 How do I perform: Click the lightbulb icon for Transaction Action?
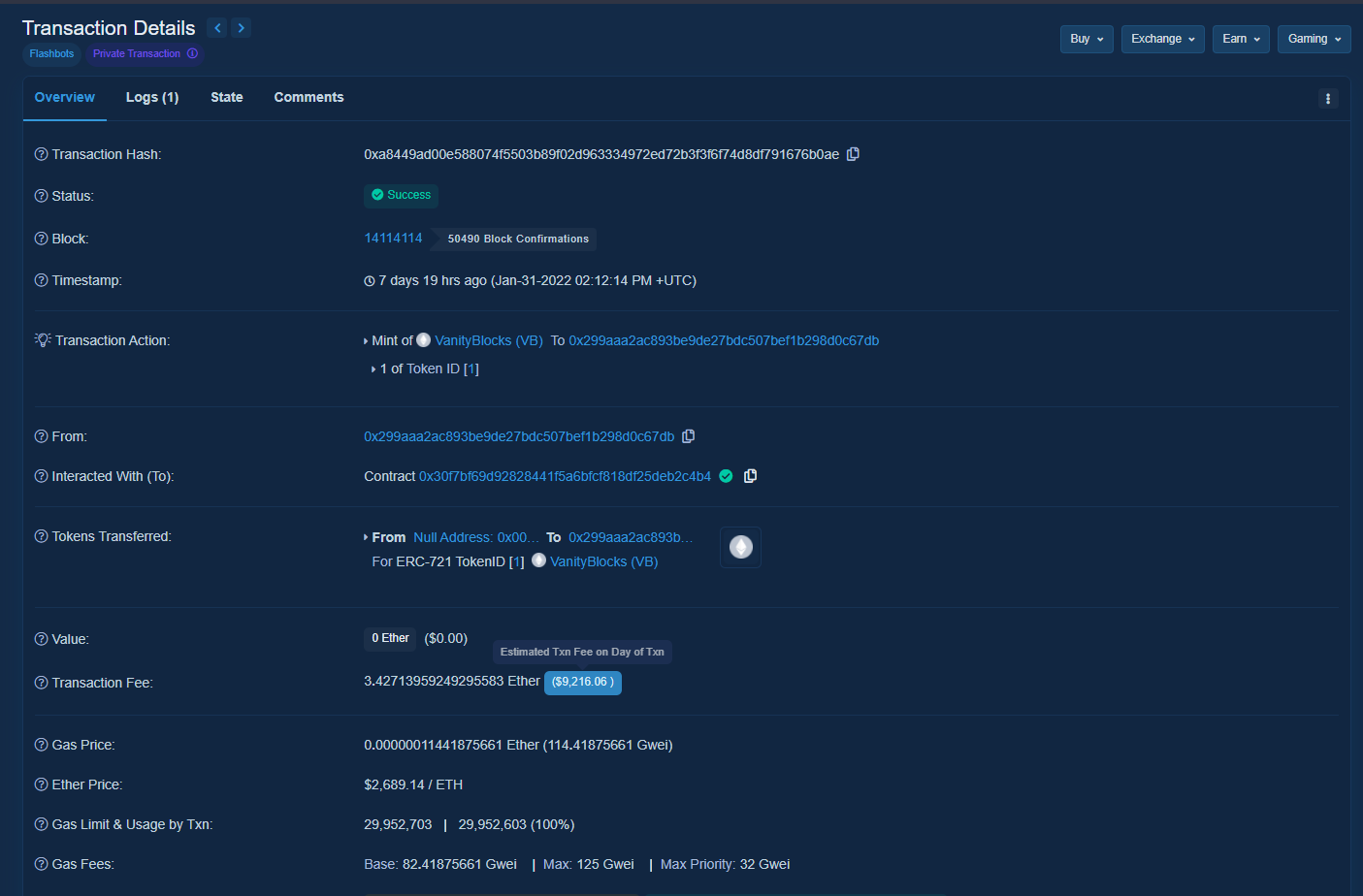click(x=43, y=340)
